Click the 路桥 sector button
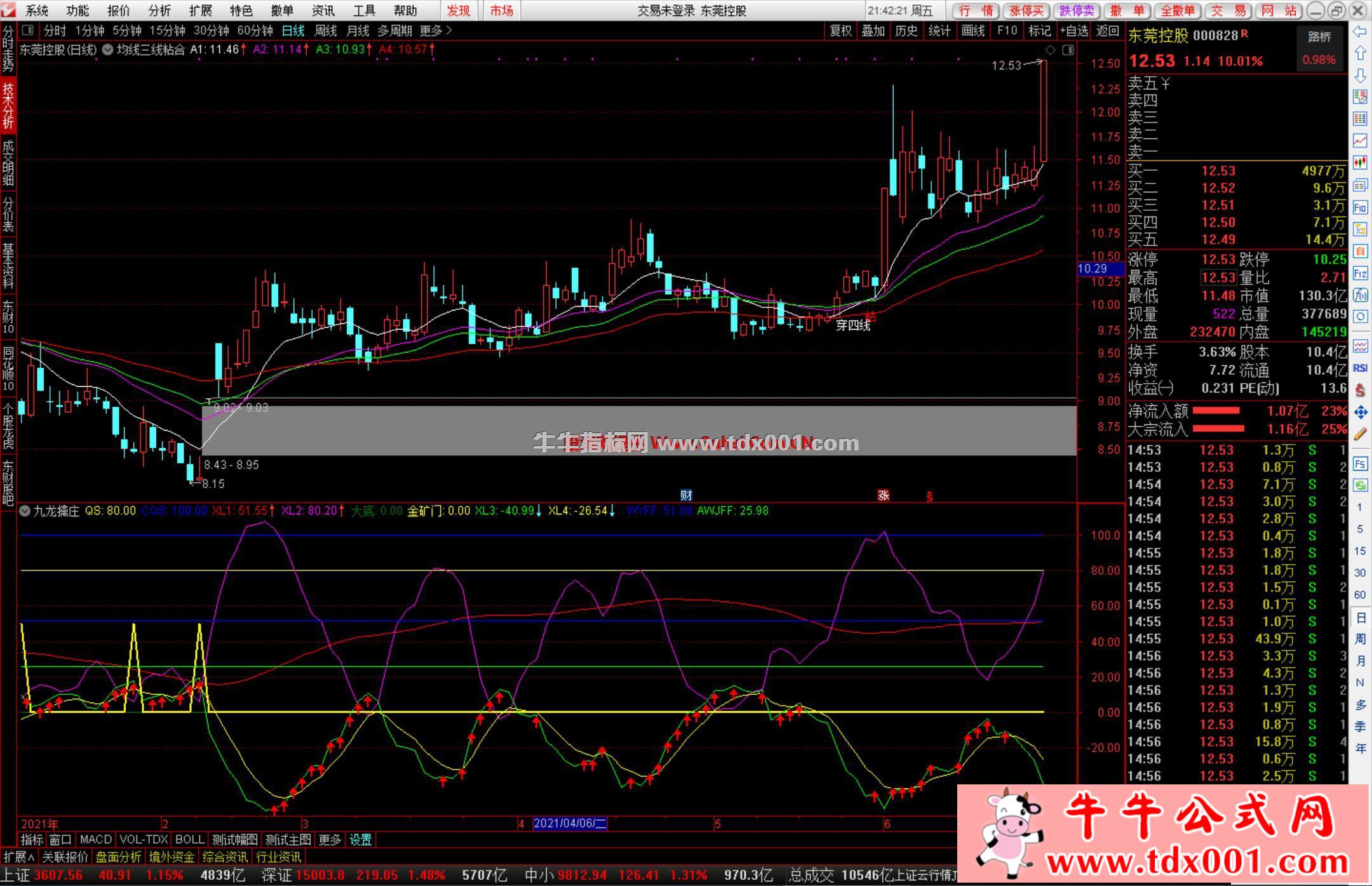The height and width of the screenshot is (886, 1372). pos(1319,37)
